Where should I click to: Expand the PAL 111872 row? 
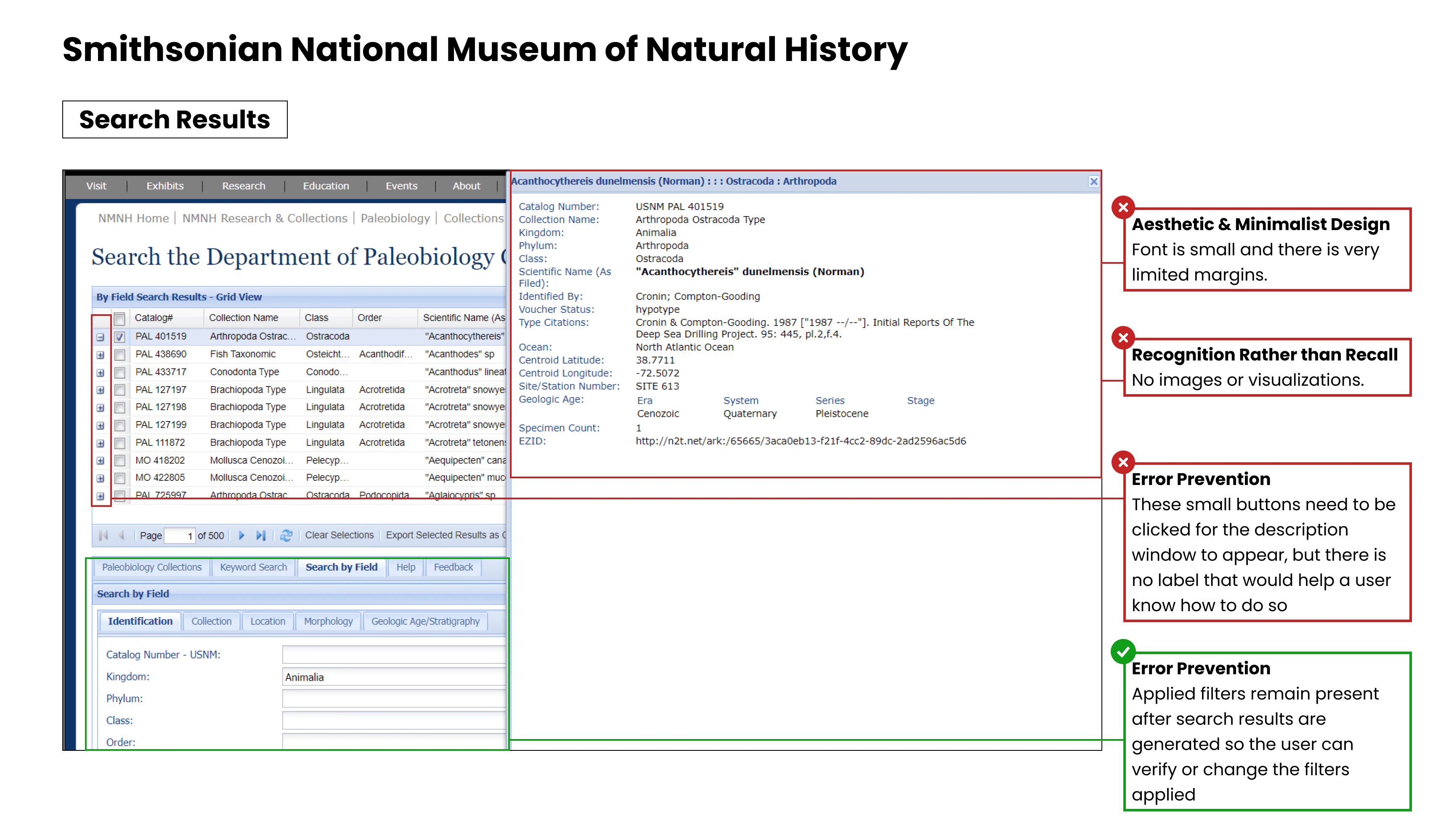pyautogui.click(x=101, y=443)
